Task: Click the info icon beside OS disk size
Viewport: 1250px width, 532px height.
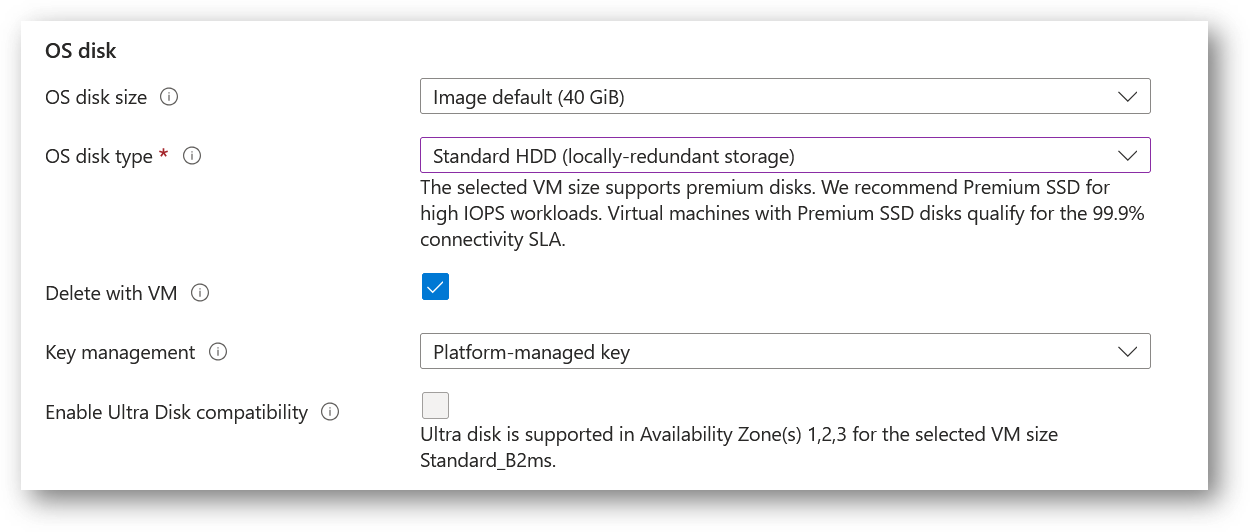Action: pos(169,97)
